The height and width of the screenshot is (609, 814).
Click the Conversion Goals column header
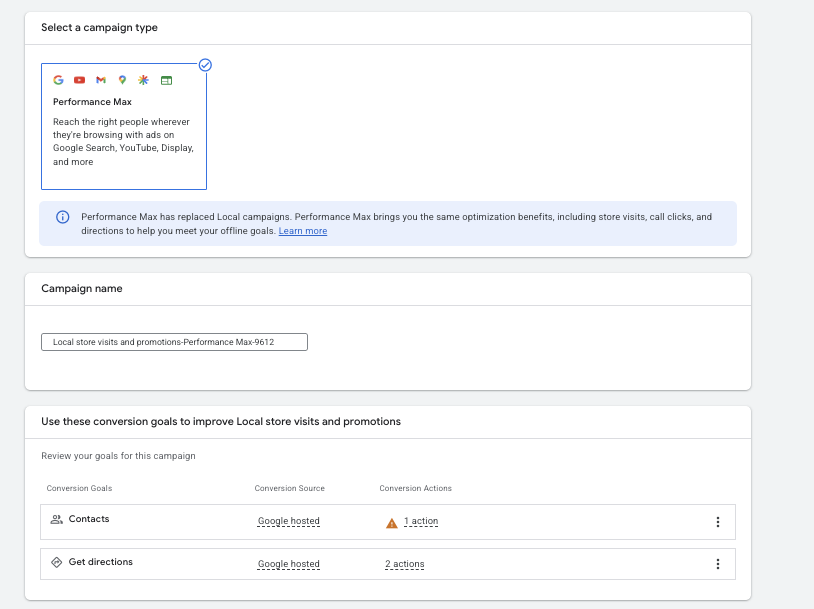(x=79, y=488)
